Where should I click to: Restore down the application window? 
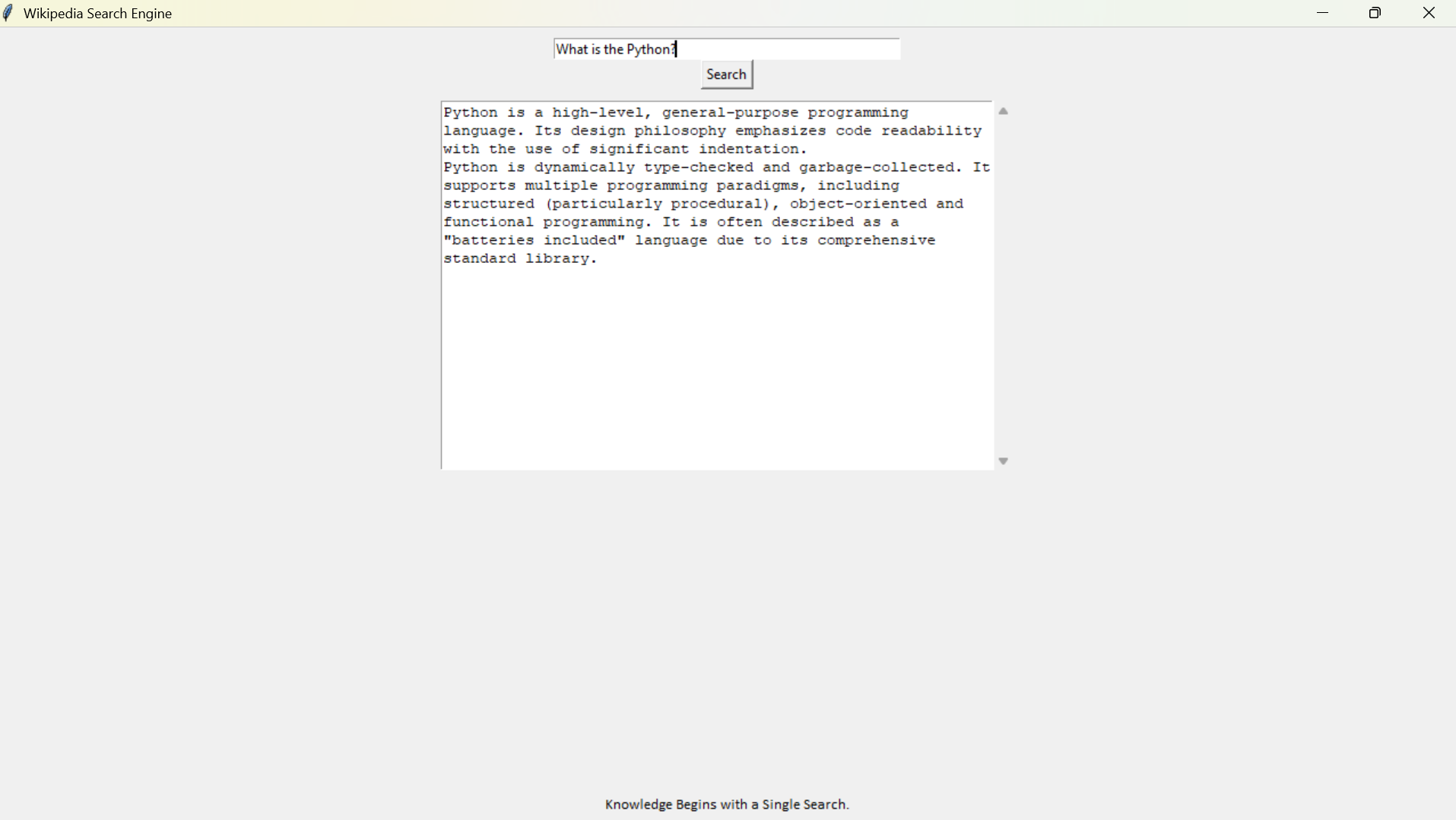(1375, 13)
